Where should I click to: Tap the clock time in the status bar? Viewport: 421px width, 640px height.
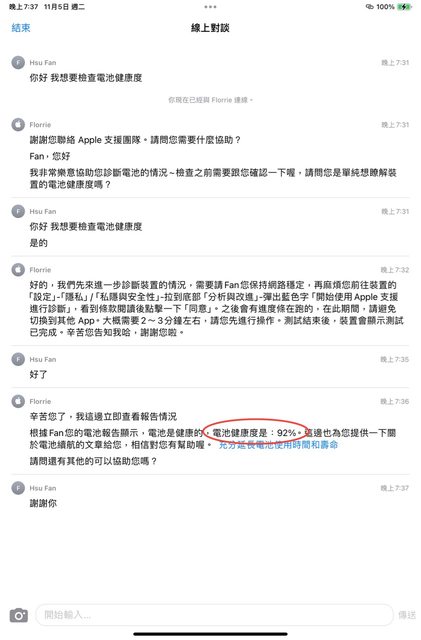(x=23, y=7)
